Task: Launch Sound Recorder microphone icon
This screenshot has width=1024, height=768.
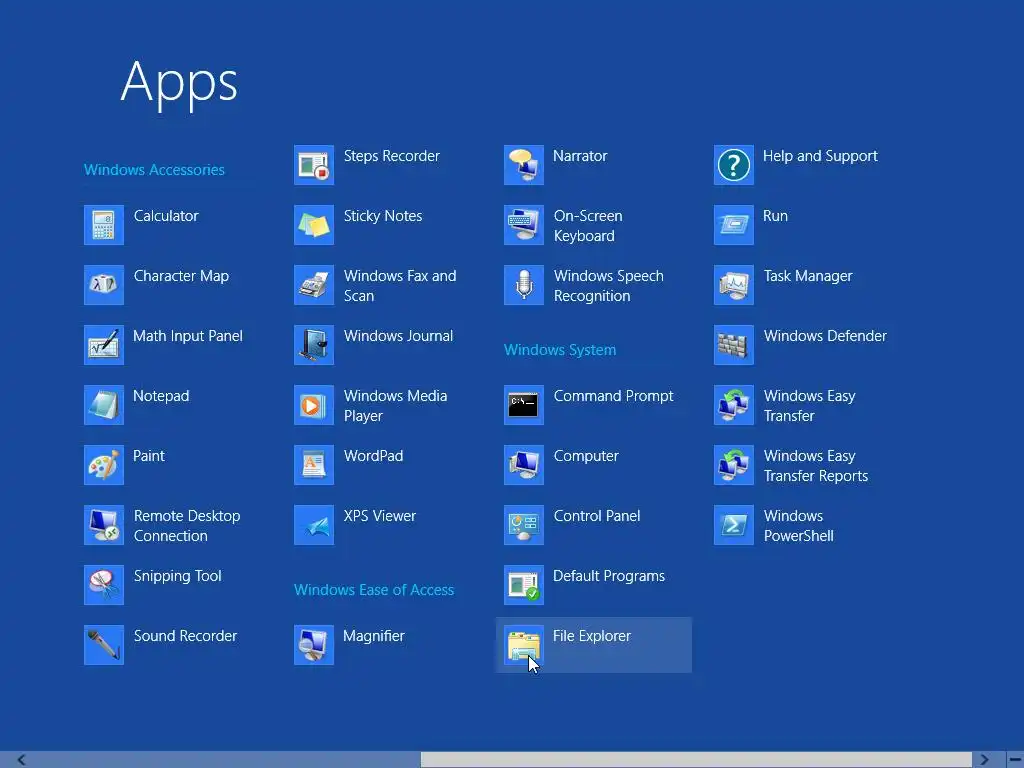Action: click(x=104, y=646)
